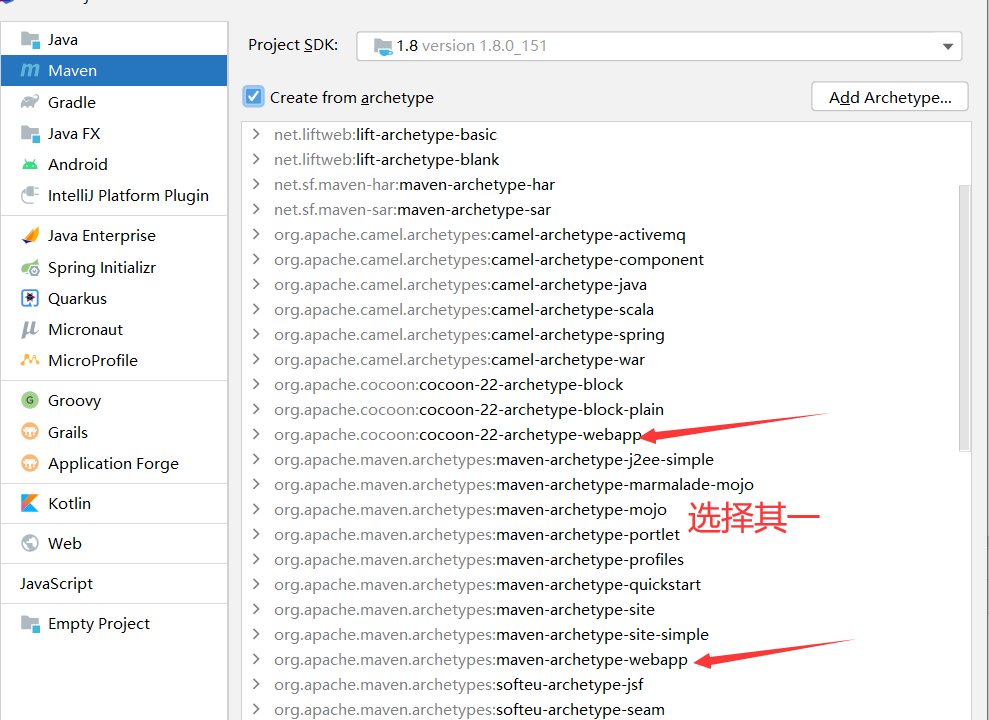The width and height of the screenshot is (989, 720).
Task: Click the green Groovy icon
Action: [x=30, y=400]
